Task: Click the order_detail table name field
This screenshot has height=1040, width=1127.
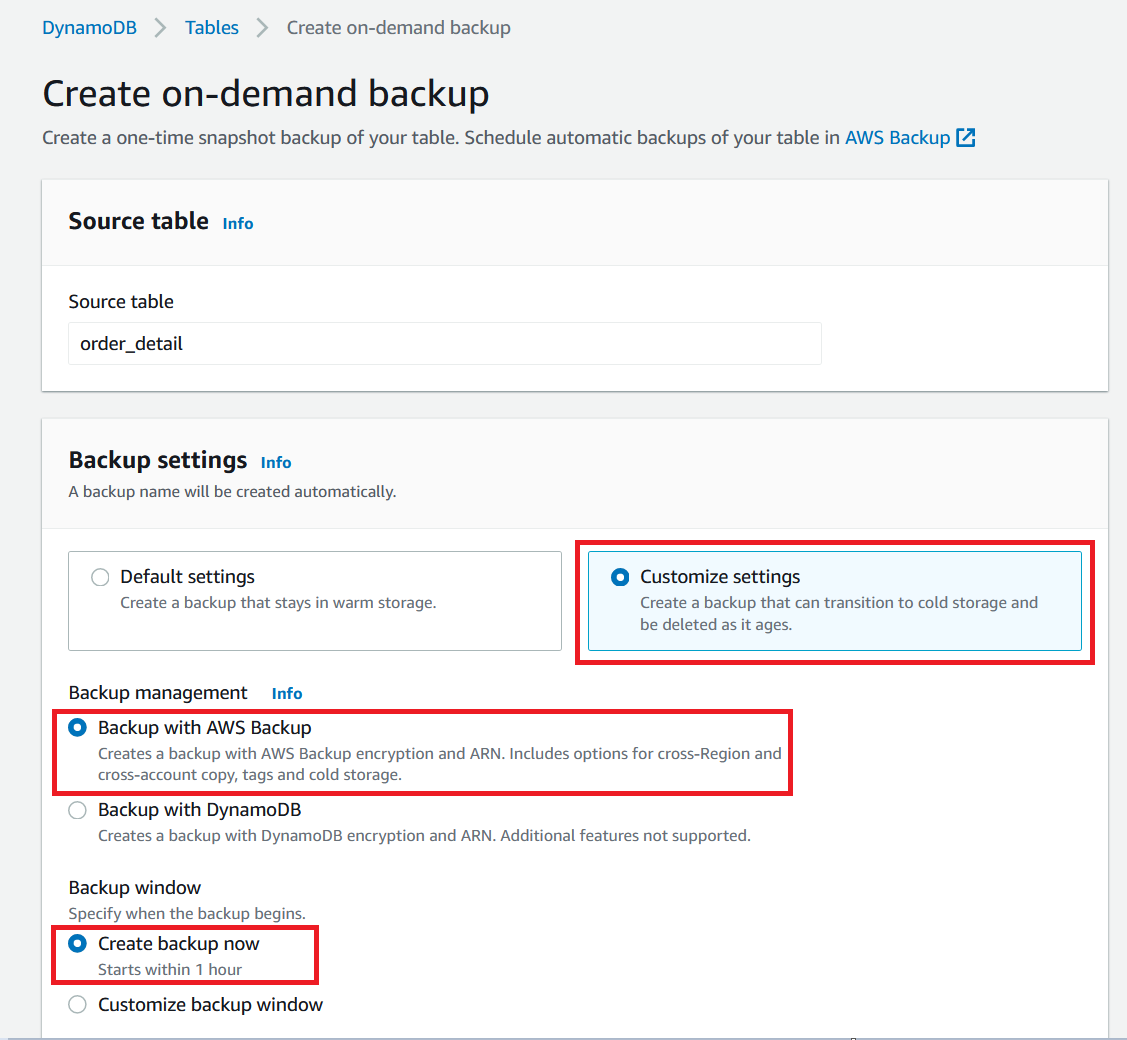Action: [x=444, y=343]
